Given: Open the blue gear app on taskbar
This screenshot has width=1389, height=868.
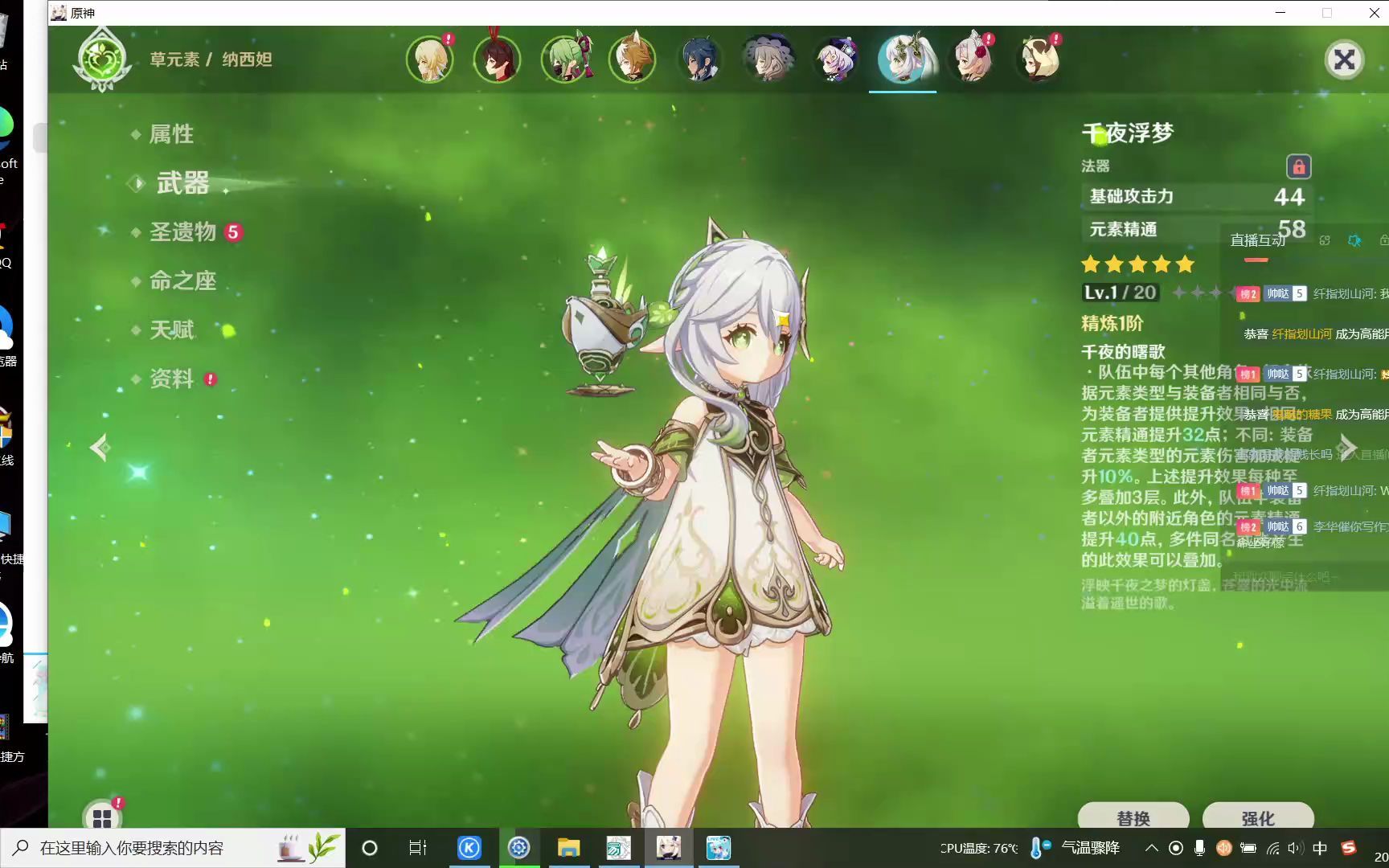Looking at the screenshot, I should pyautogui.click(x=519, y=848).
